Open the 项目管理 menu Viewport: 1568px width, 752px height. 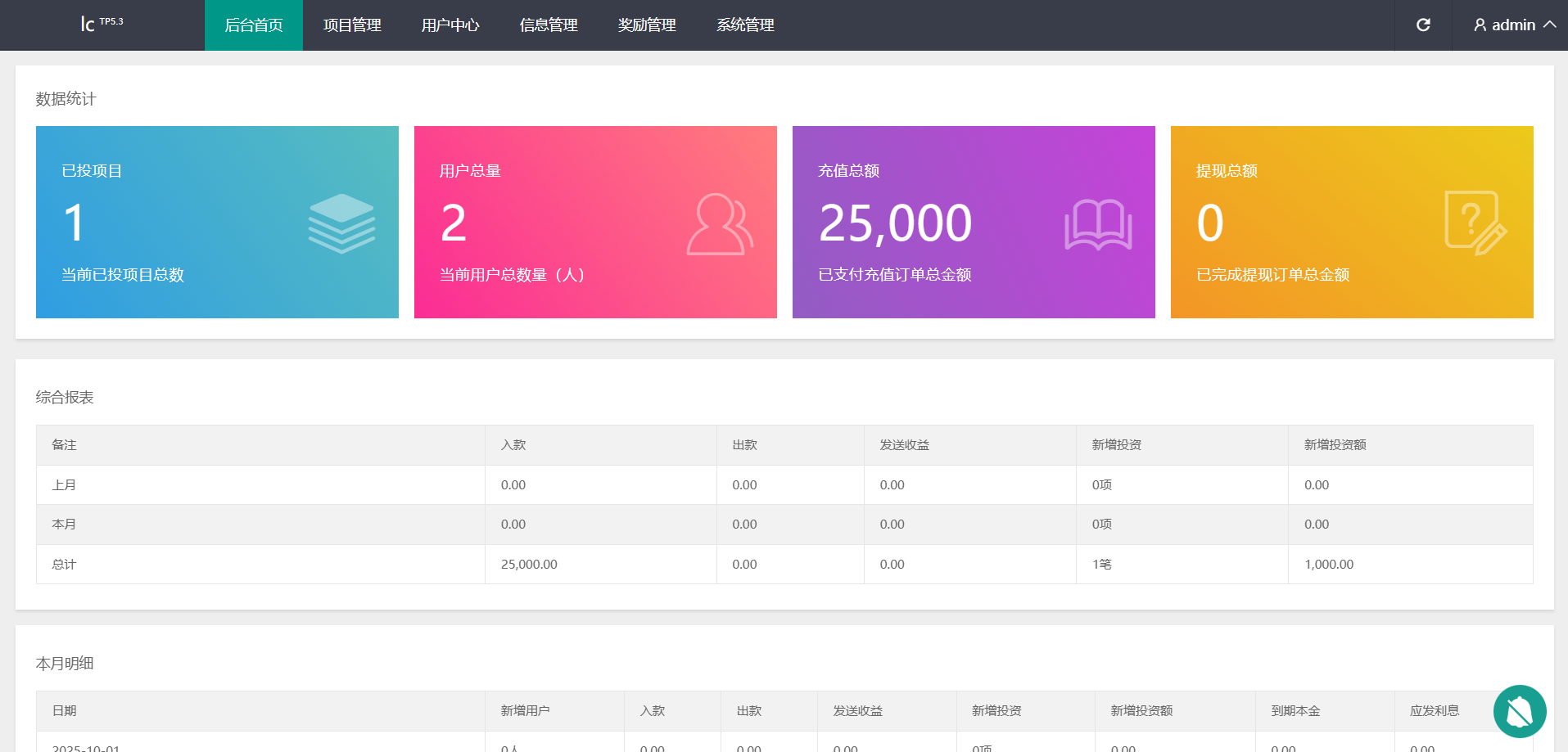pyautogui.click(x=352, y=25)
